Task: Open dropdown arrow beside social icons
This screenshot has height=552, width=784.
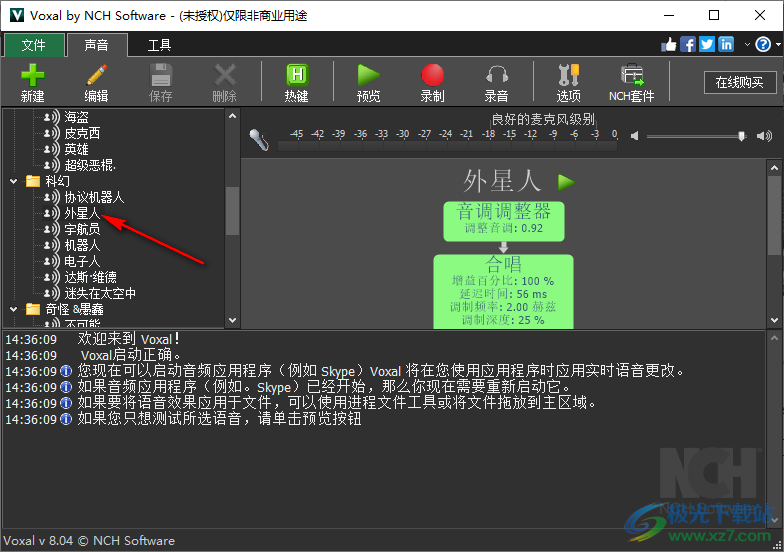Action: [747, 44]
